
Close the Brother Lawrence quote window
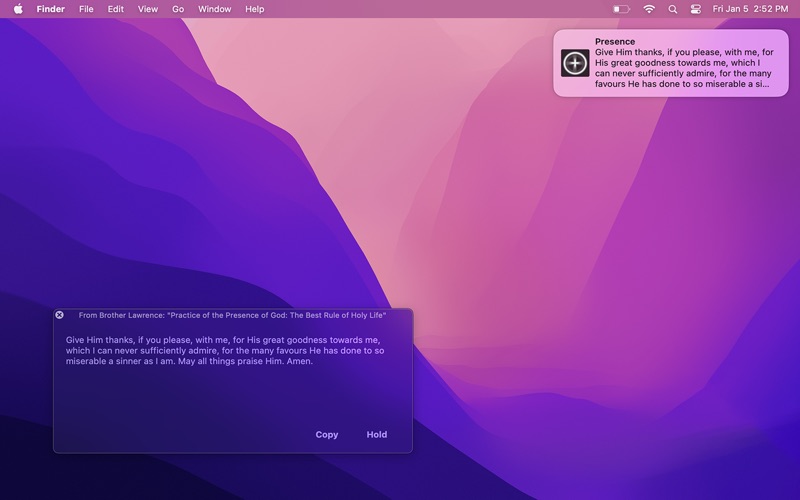pos(60,315)
